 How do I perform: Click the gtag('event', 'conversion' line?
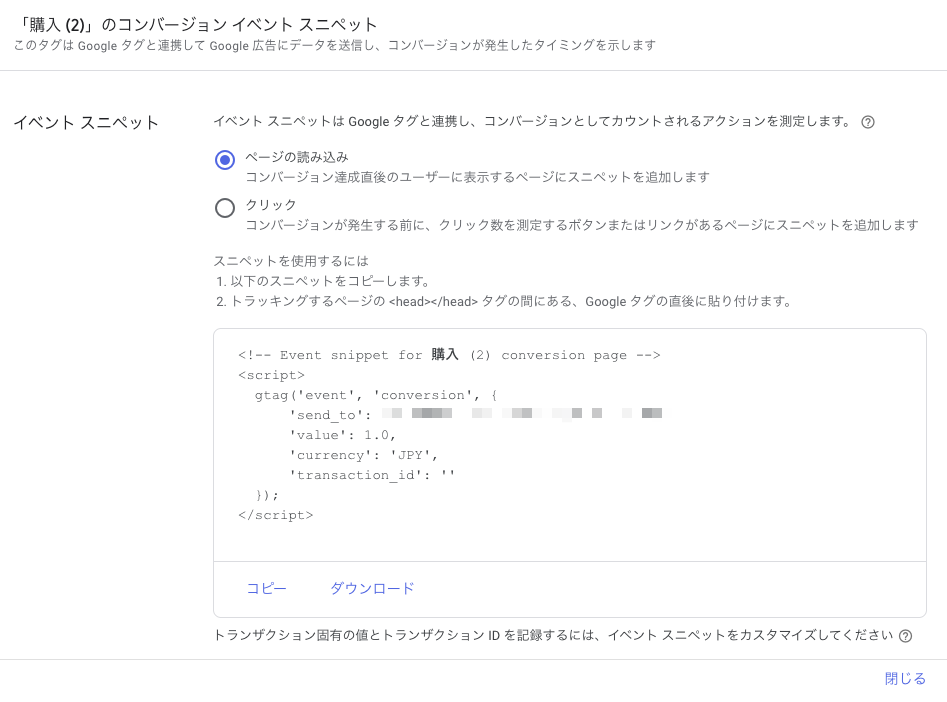(x=375, y=395)
